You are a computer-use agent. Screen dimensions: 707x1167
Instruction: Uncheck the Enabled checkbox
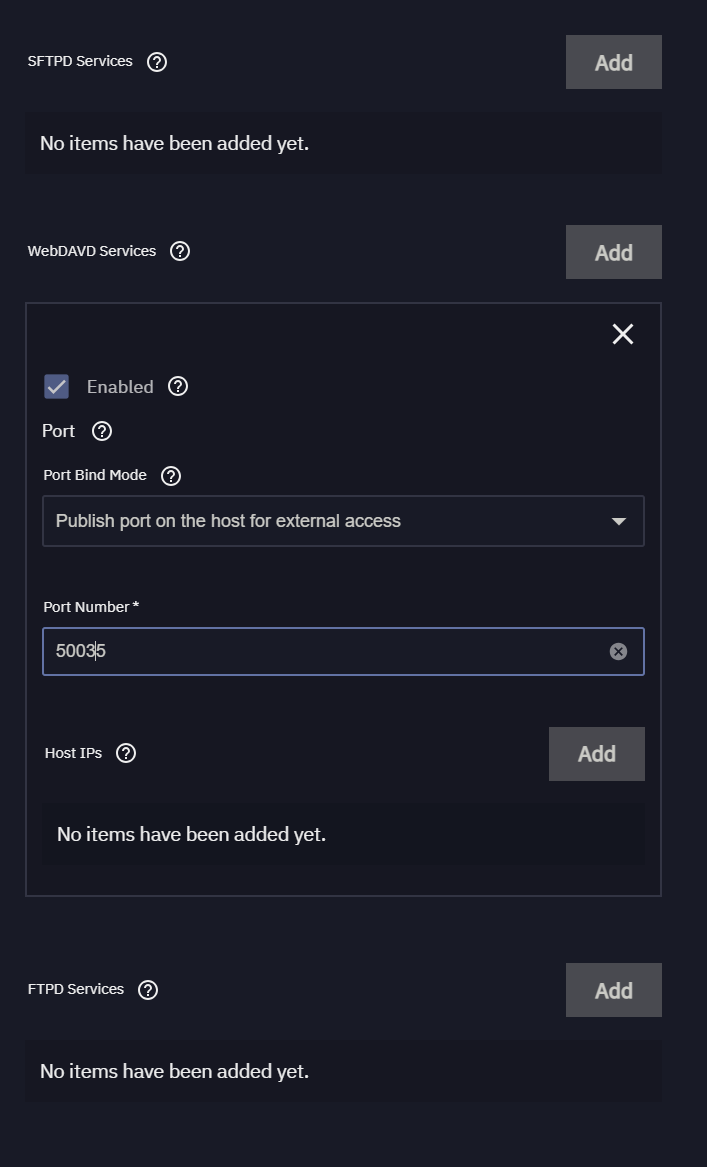pyautogui.click(x=57, y=387)
